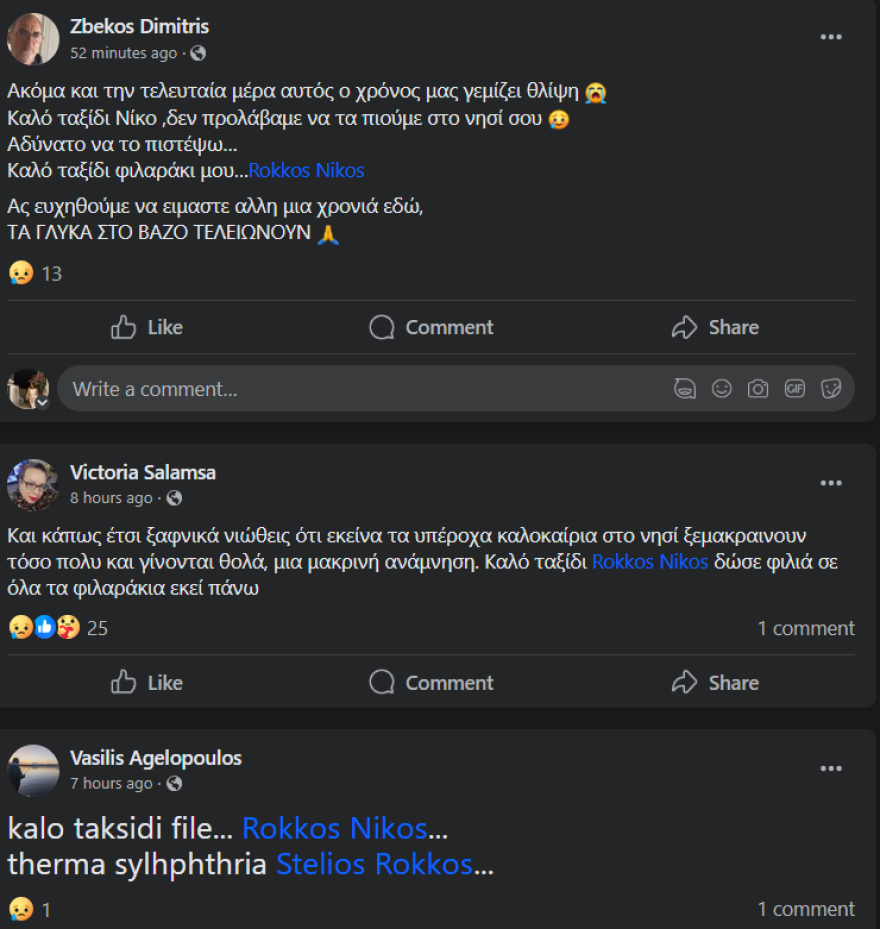
Task: Insert an avatar comment with the avatar icon
Action: (685, 388)
